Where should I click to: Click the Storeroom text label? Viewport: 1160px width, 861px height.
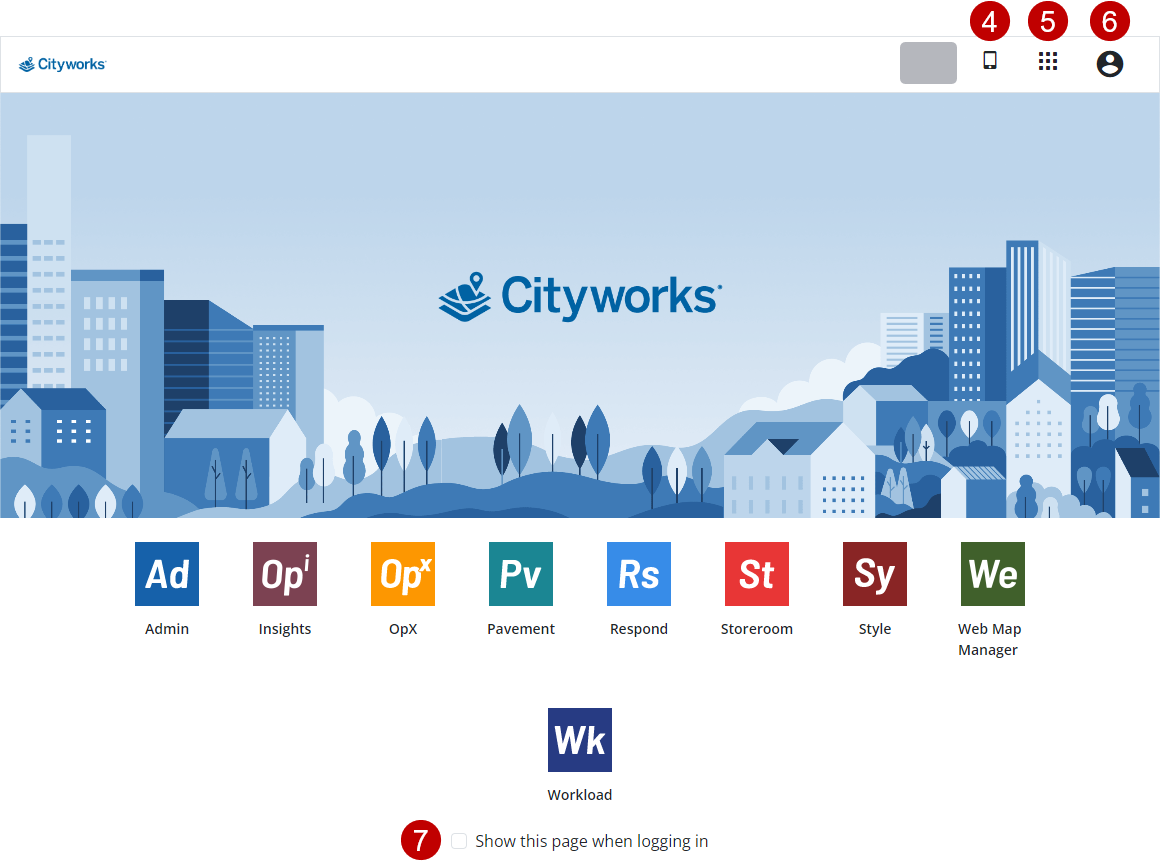[x=757, y=629]
